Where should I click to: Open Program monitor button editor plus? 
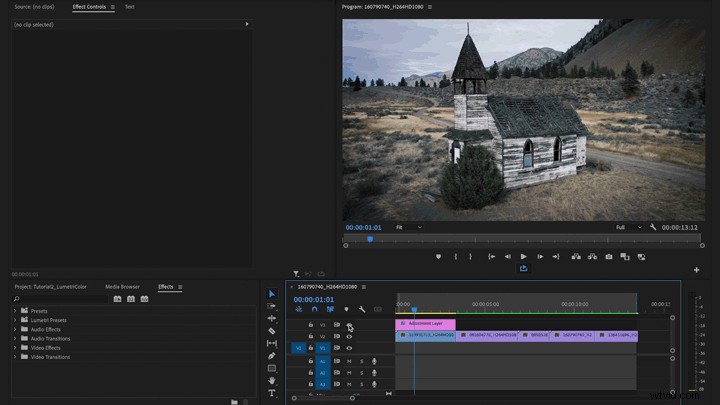(x=697, y=270)
